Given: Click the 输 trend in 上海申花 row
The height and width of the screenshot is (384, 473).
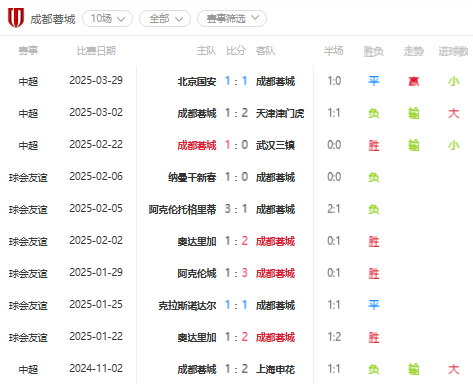Looking at the screenshot, I should click(414, 369).
